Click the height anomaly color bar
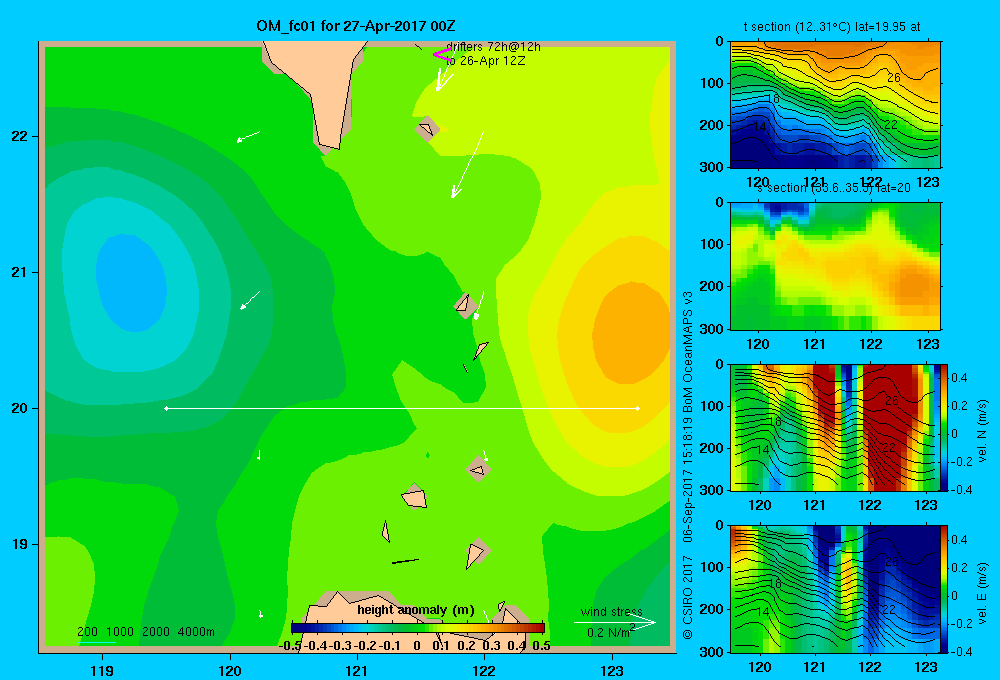 point(418,628)
